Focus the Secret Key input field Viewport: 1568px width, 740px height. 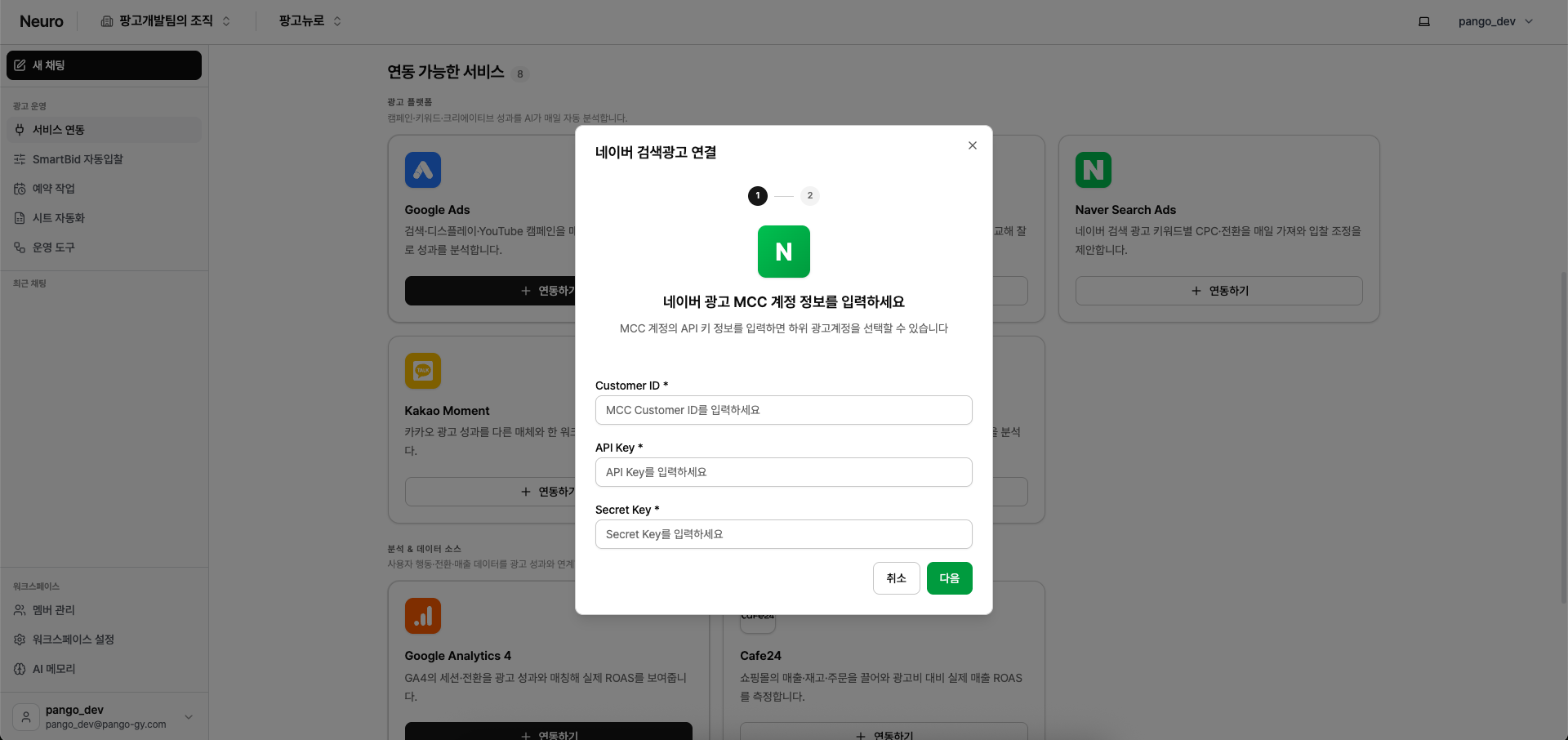click(x=784, y=534)
